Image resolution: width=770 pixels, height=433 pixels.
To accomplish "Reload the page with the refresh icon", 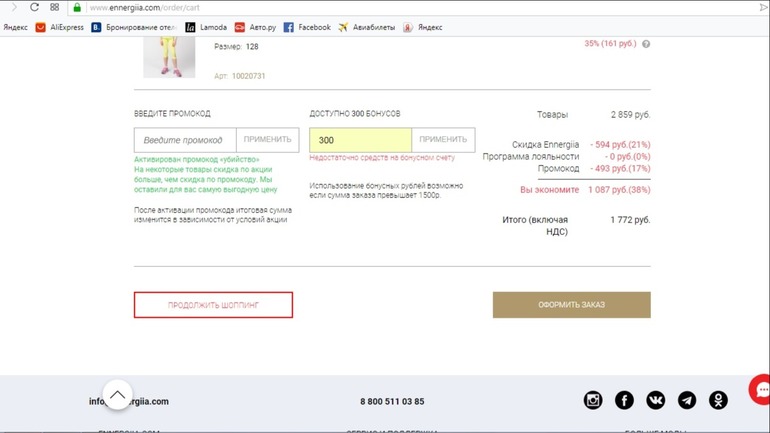I will (x=34, y=7).
